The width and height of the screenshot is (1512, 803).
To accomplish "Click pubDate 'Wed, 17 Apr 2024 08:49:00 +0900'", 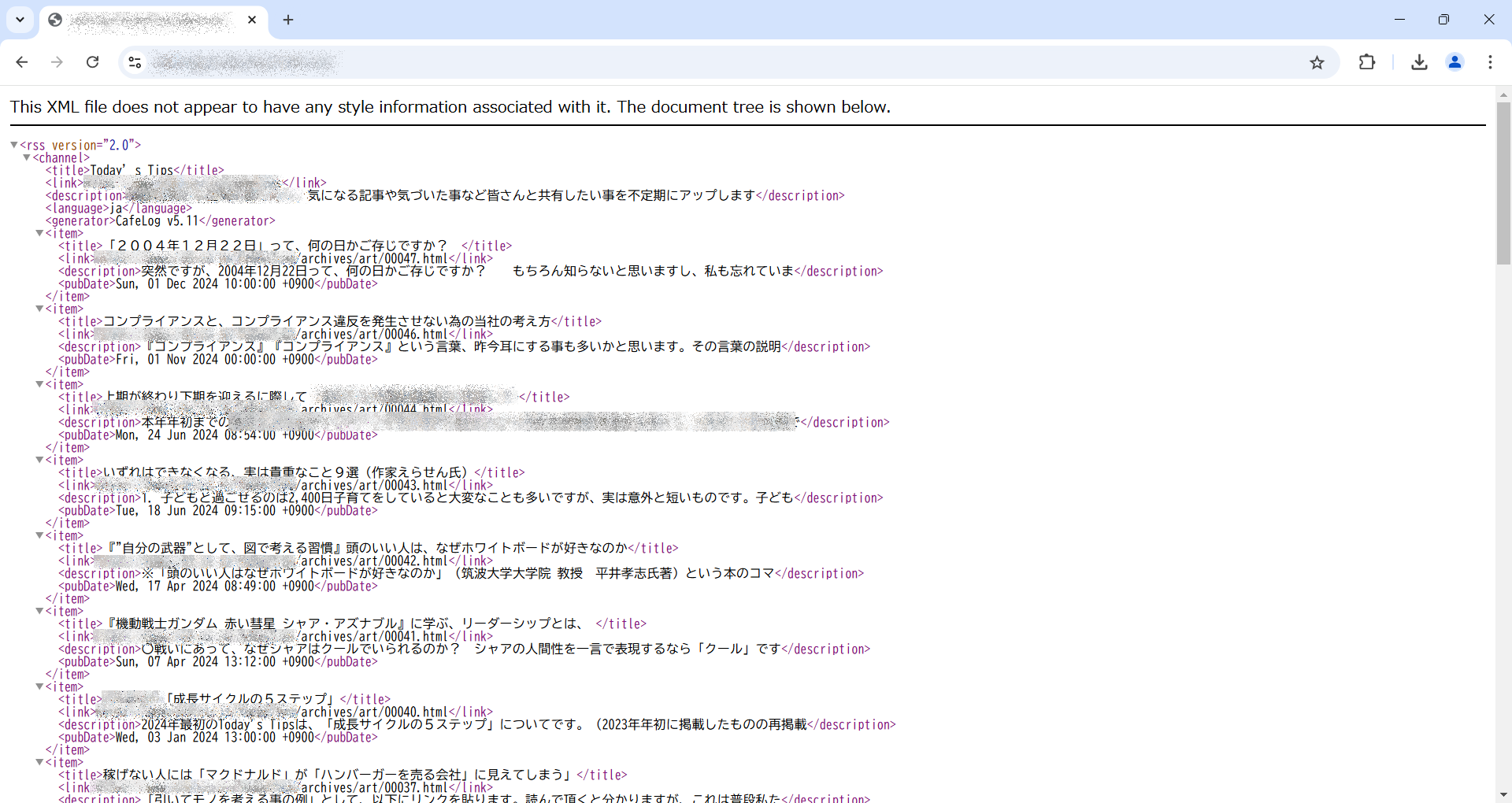I will point(215,586).
